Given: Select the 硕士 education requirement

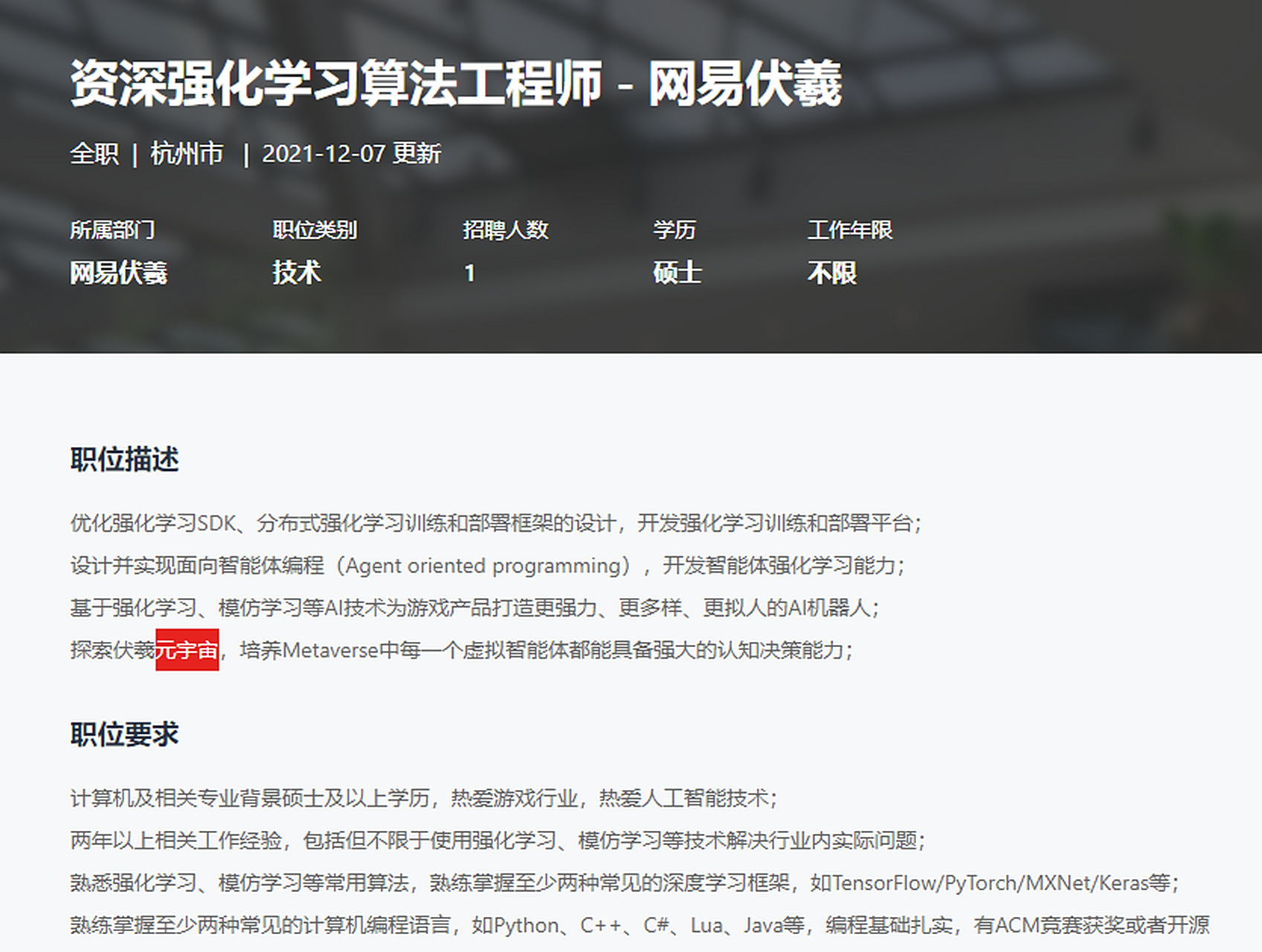Looking at the screenshot, I should click(x=675, y=273).
